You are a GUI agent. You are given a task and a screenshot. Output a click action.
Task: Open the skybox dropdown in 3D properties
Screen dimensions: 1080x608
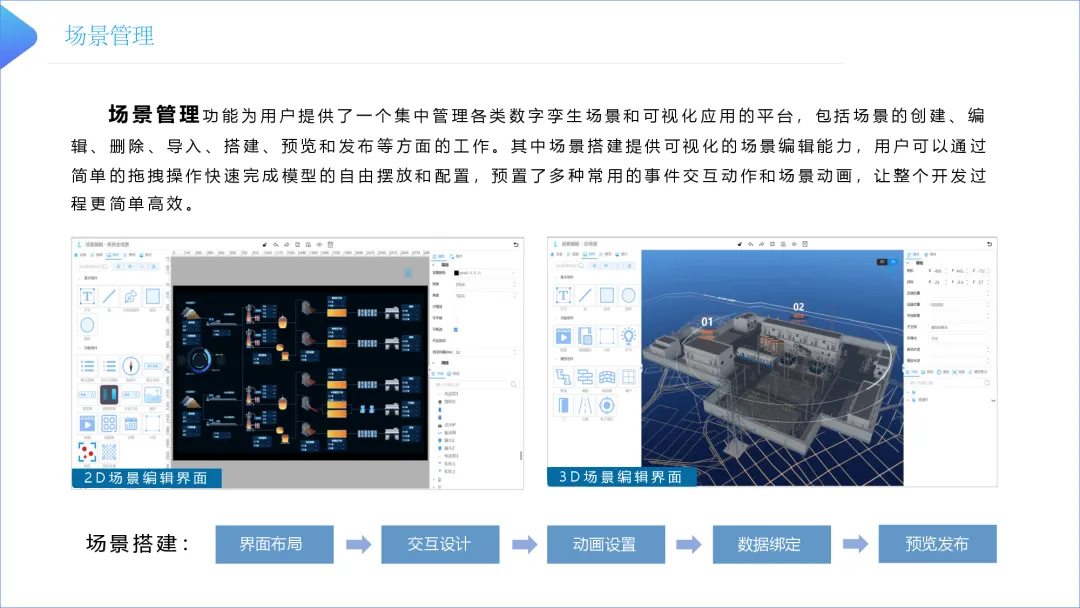coord(959,327)
